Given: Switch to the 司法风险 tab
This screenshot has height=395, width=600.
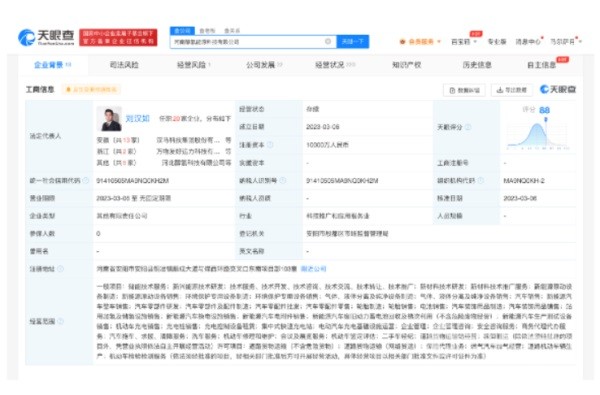Looking at the screenshot, I should click(124, 65).
